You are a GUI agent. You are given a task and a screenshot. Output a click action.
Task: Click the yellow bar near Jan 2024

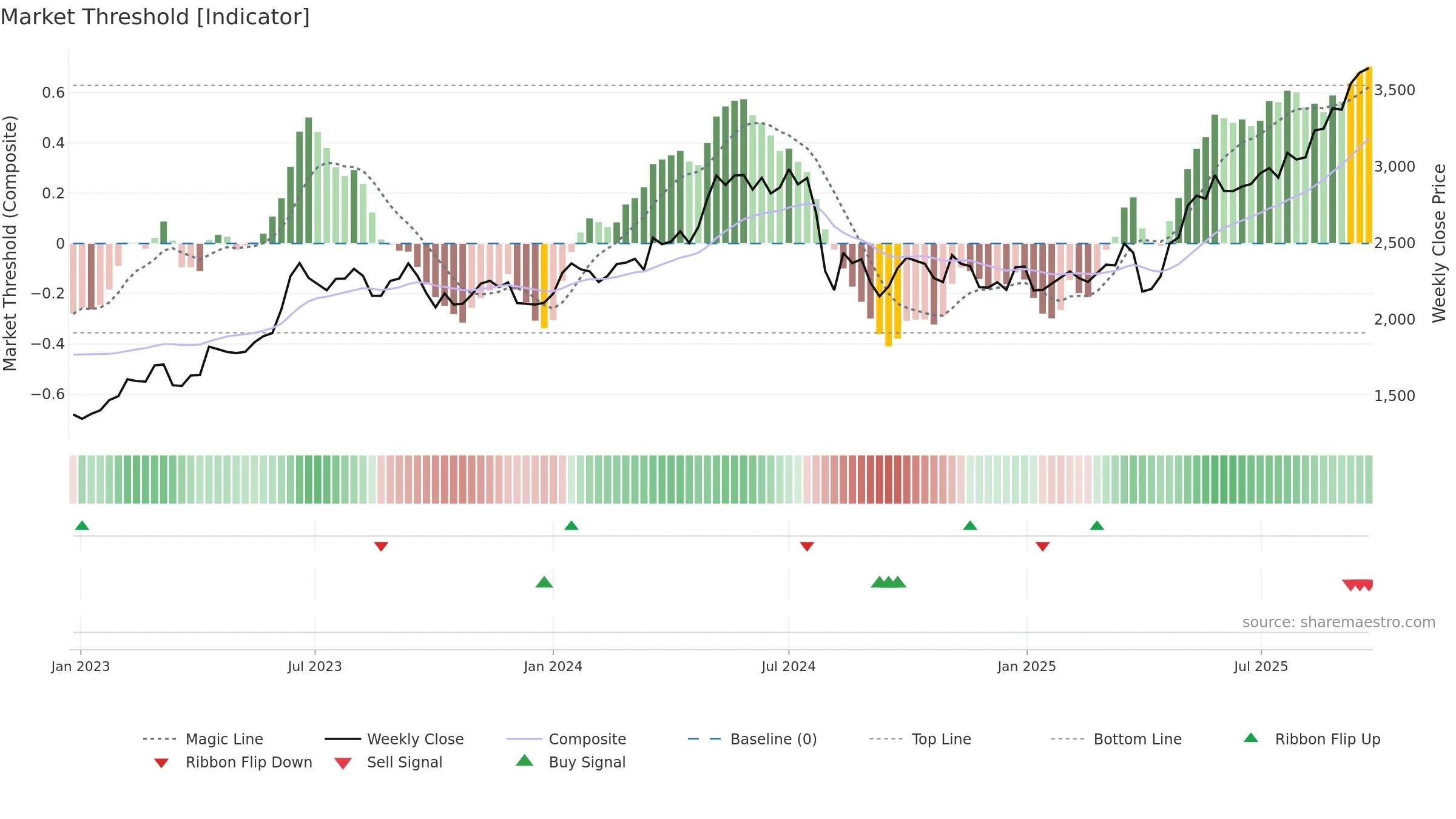(544, 286)
